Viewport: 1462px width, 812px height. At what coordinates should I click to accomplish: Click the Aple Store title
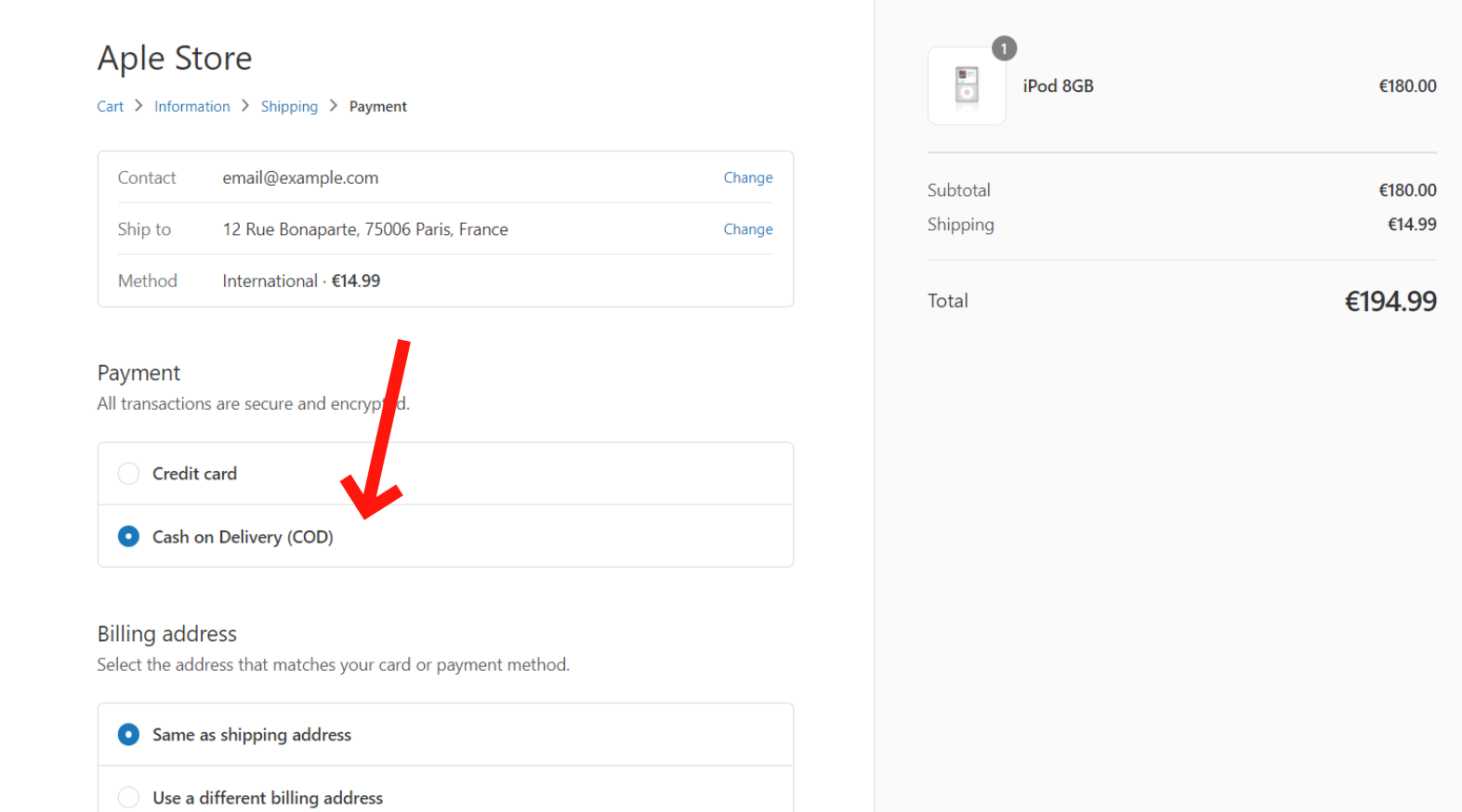pyautogui.click(x=175, y=59)
